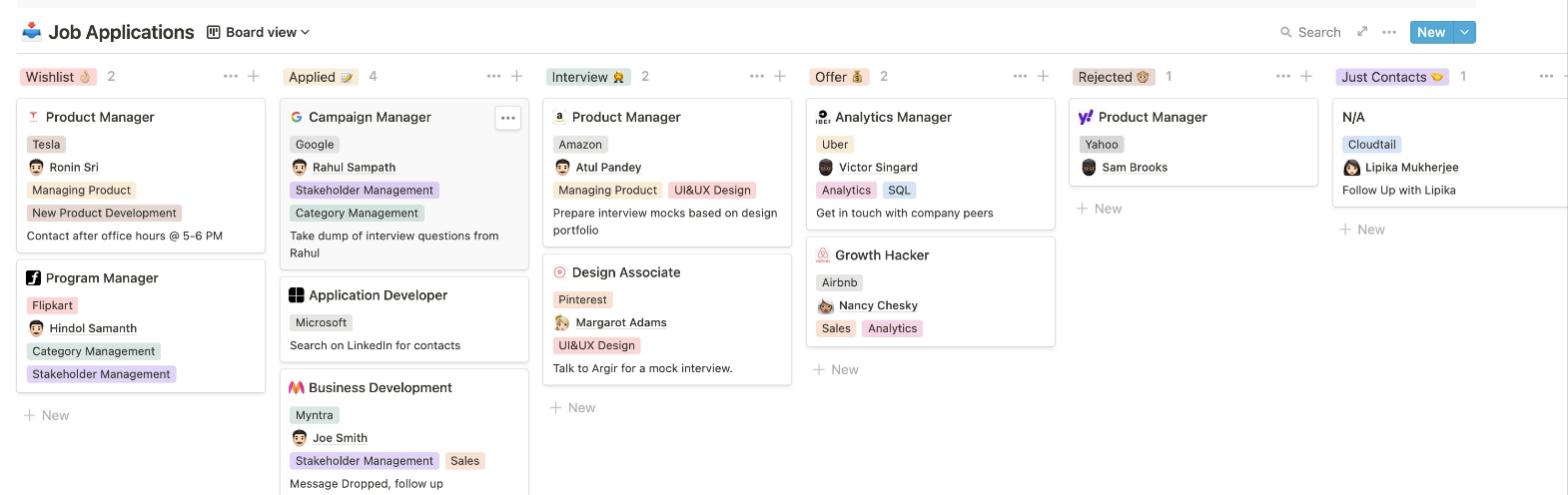This screenshot has width=1568, height=495.
Task: Add card with Applied column plus icon
Action: (517, 76)
